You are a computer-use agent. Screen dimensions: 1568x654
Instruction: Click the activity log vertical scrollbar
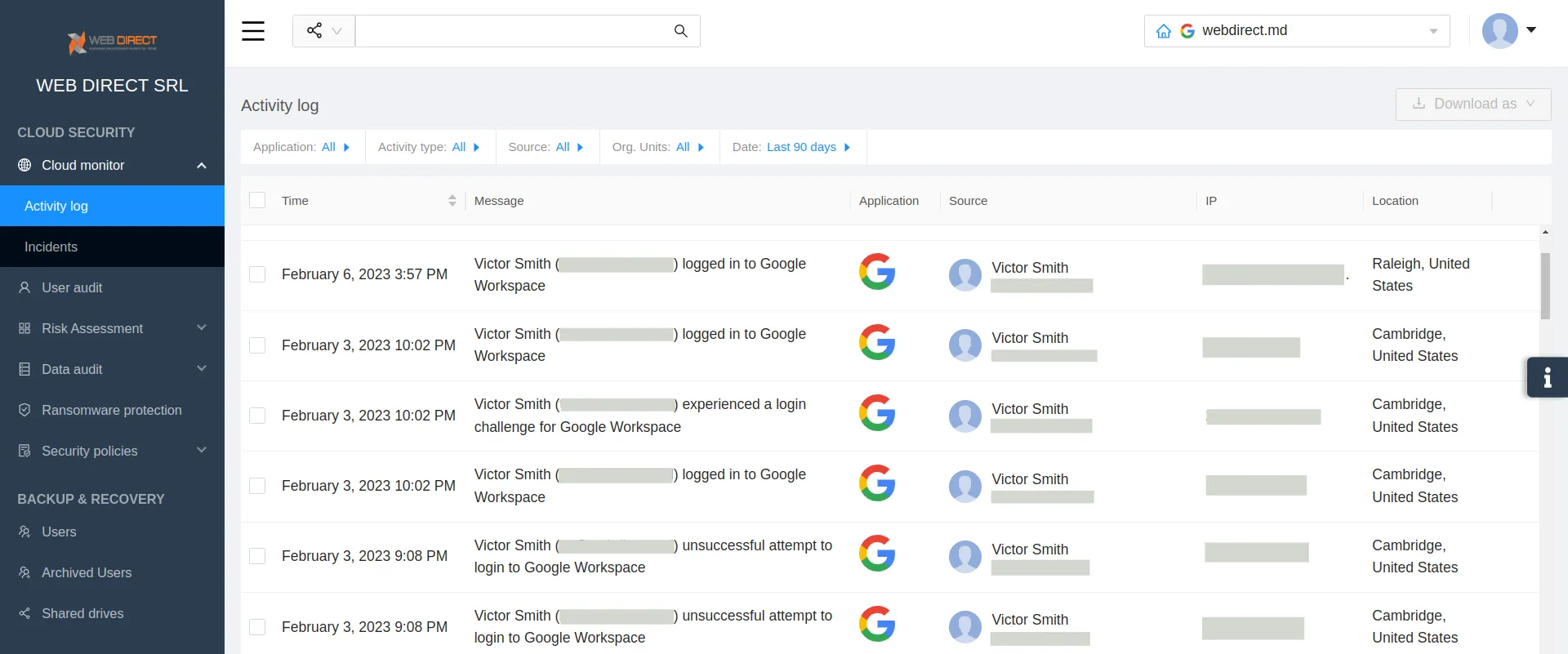click(1545, 286)
